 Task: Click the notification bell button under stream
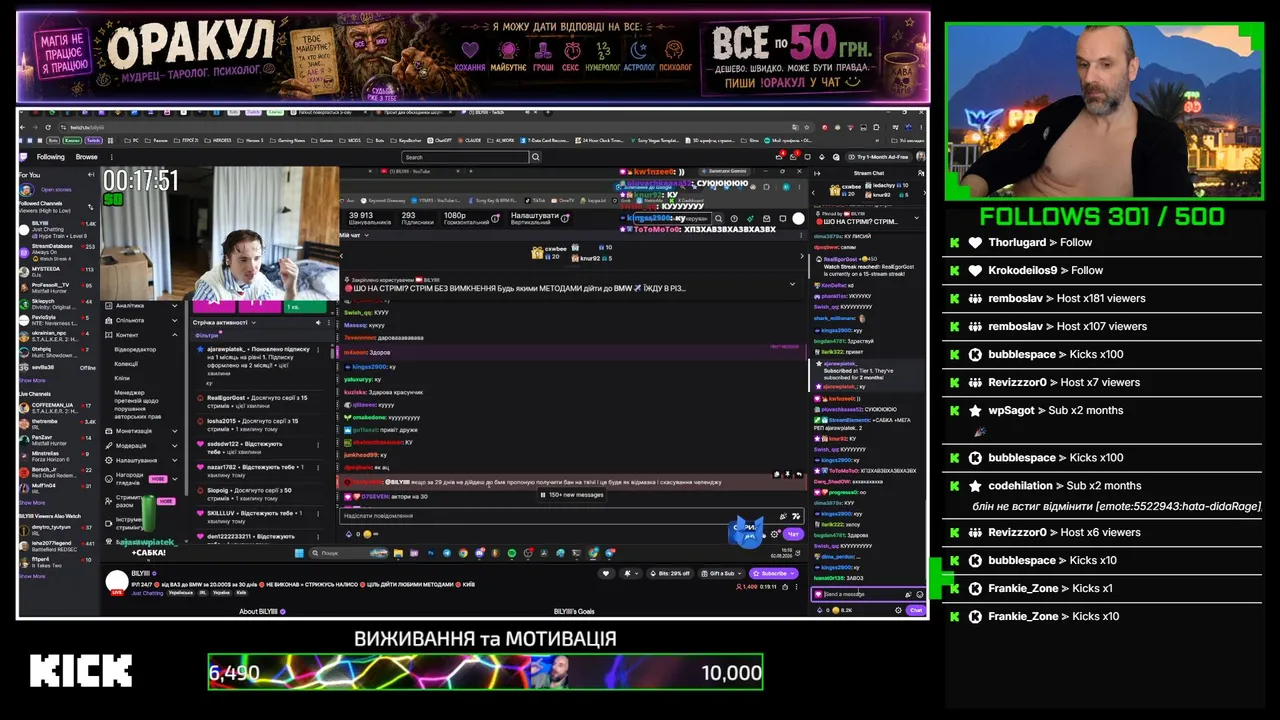[629, 573]
